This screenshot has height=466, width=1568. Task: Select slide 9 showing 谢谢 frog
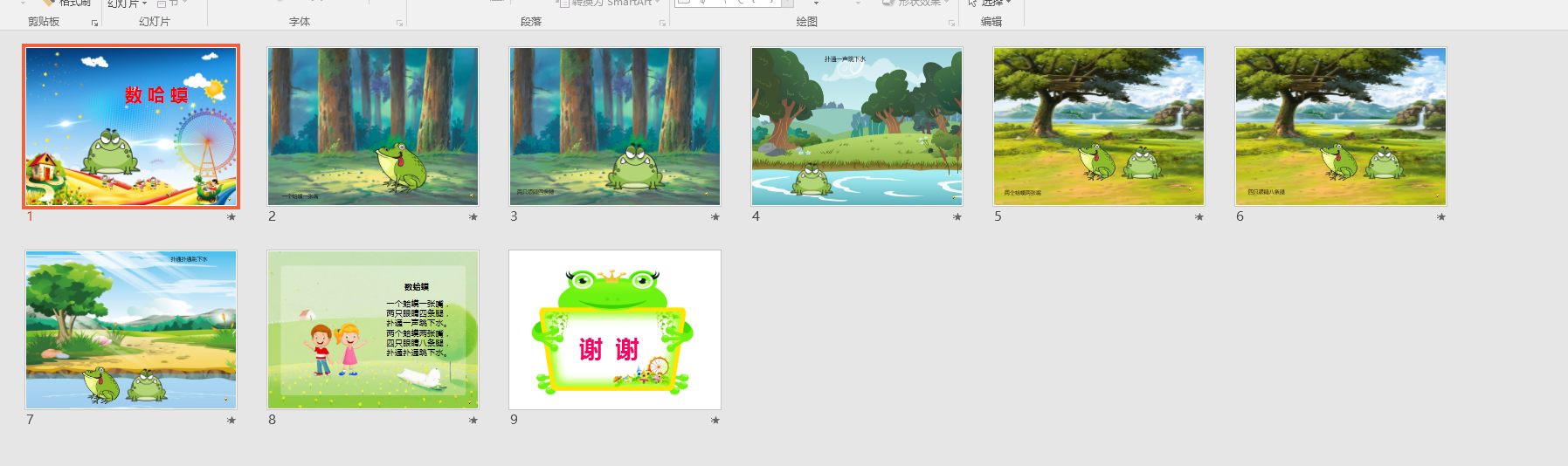pos(615,330)
